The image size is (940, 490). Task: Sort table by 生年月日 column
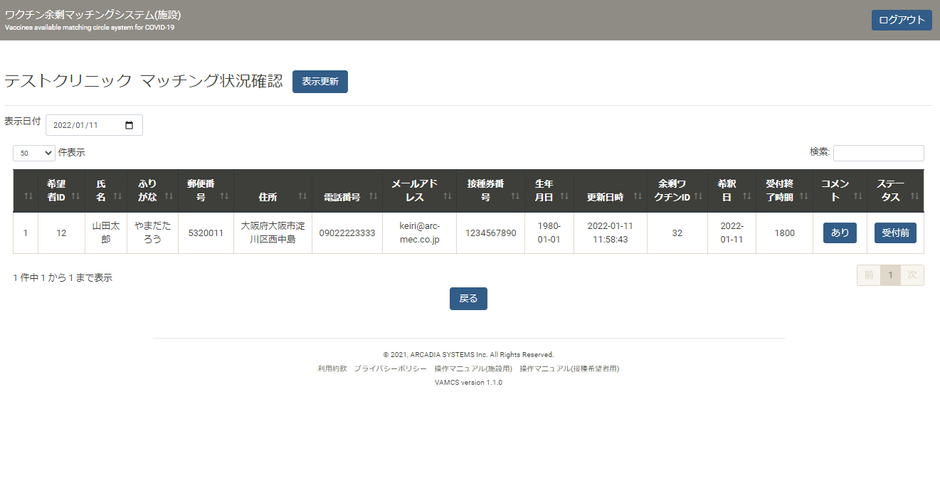549,190
